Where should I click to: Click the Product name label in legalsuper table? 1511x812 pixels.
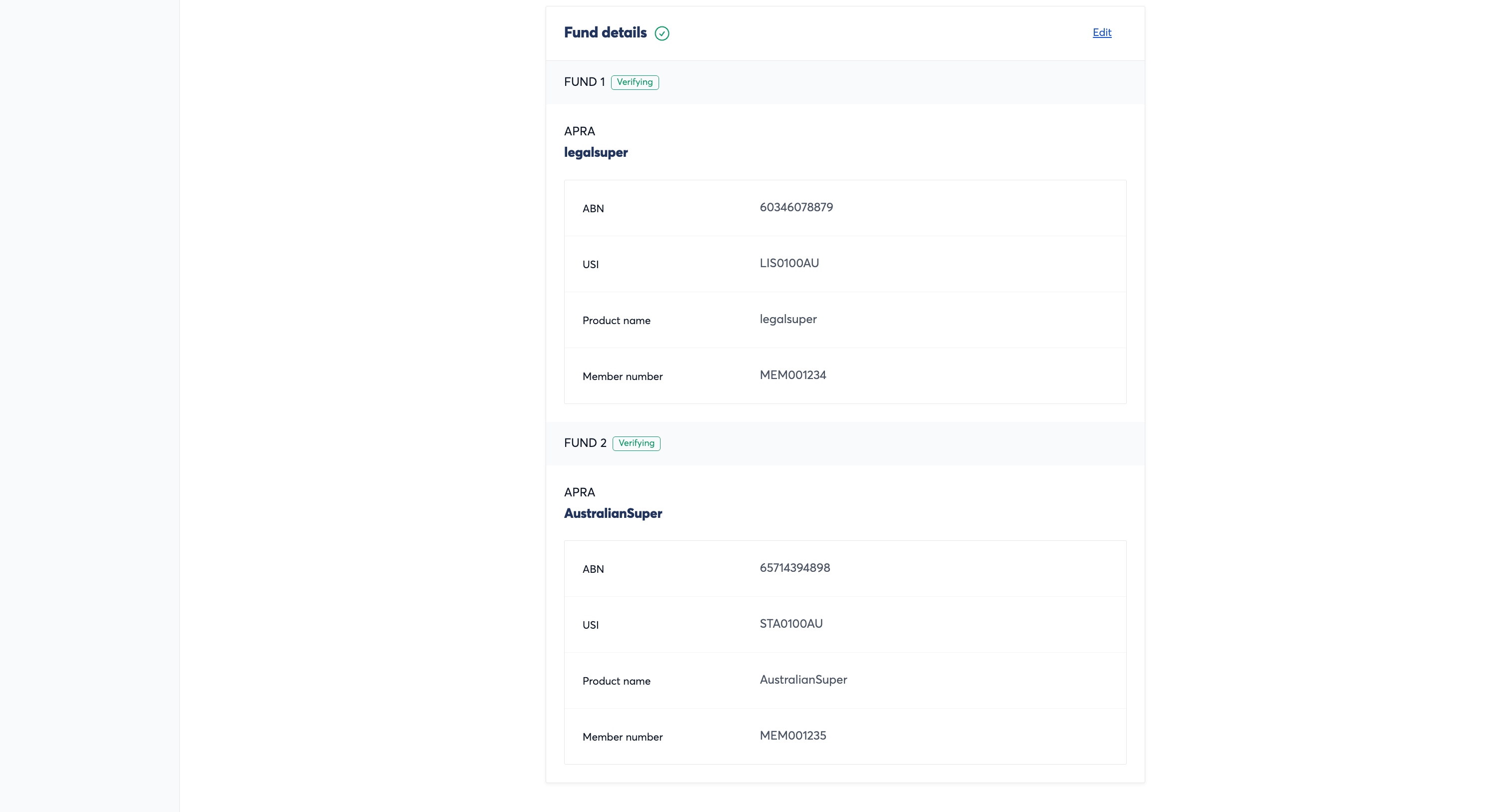click(617, 321)
